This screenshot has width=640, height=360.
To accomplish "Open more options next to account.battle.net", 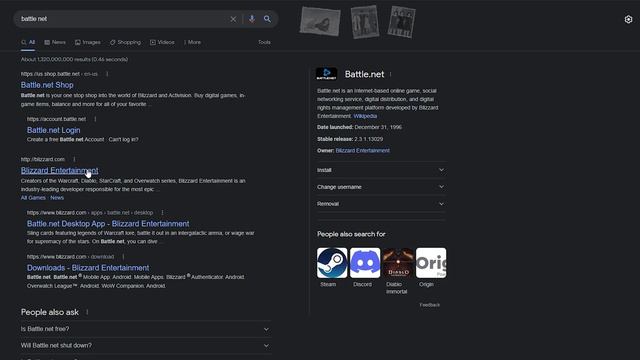I will click(x=95, y=119).
